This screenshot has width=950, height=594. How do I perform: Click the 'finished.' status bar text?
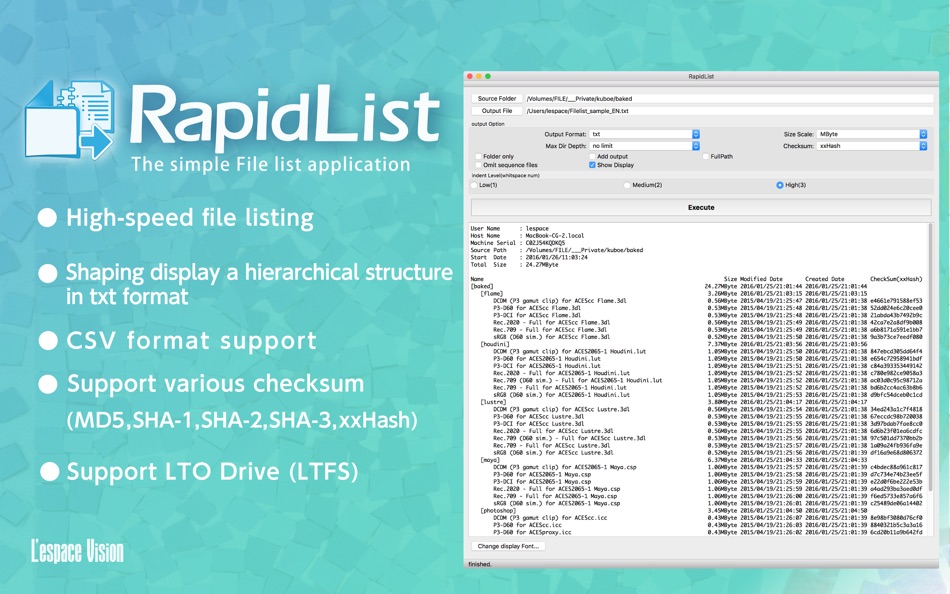point(480,564)
